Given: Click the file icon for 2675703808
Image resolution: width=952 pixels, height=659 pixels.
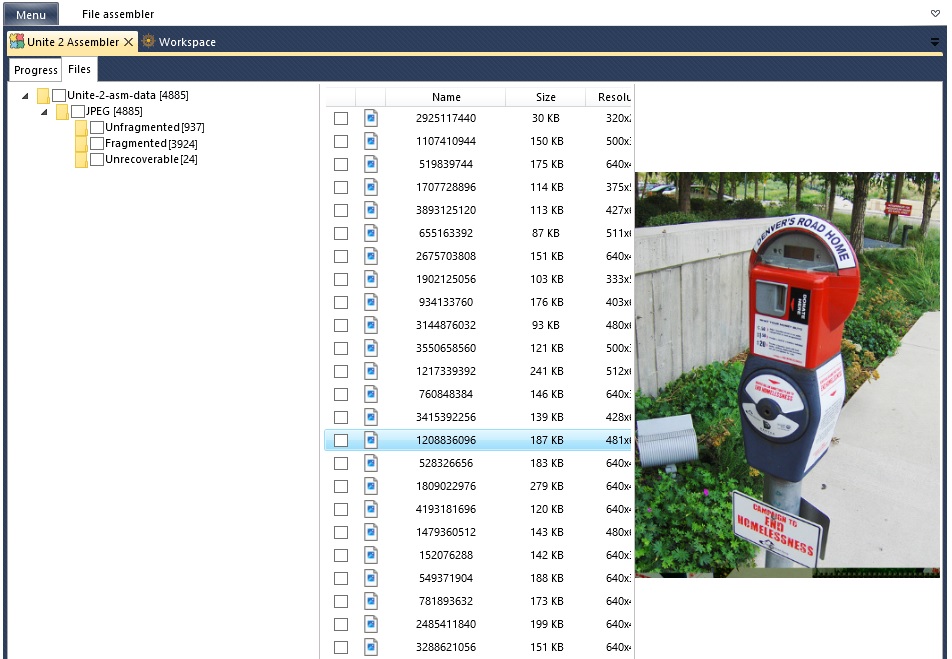Looking at the screenshot, I should [371, 256].
